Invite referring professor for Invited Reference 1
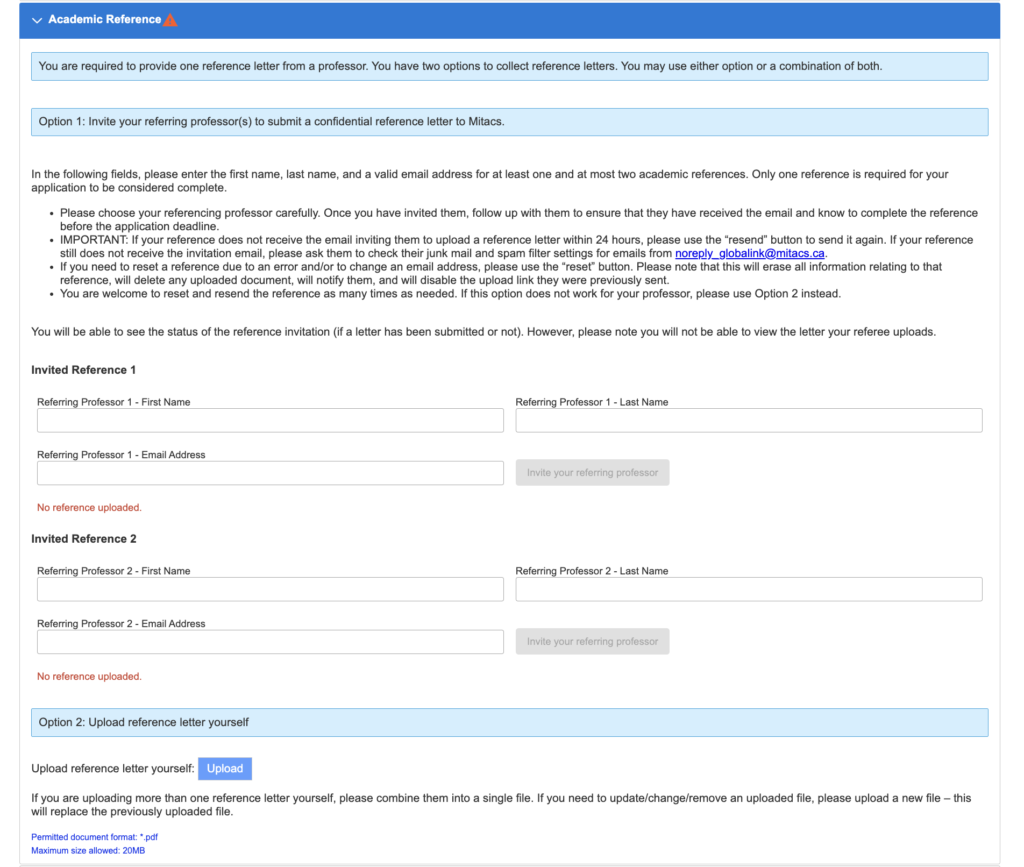Image resolution: width=1024 pixels, height=867 pixels. 592,473
